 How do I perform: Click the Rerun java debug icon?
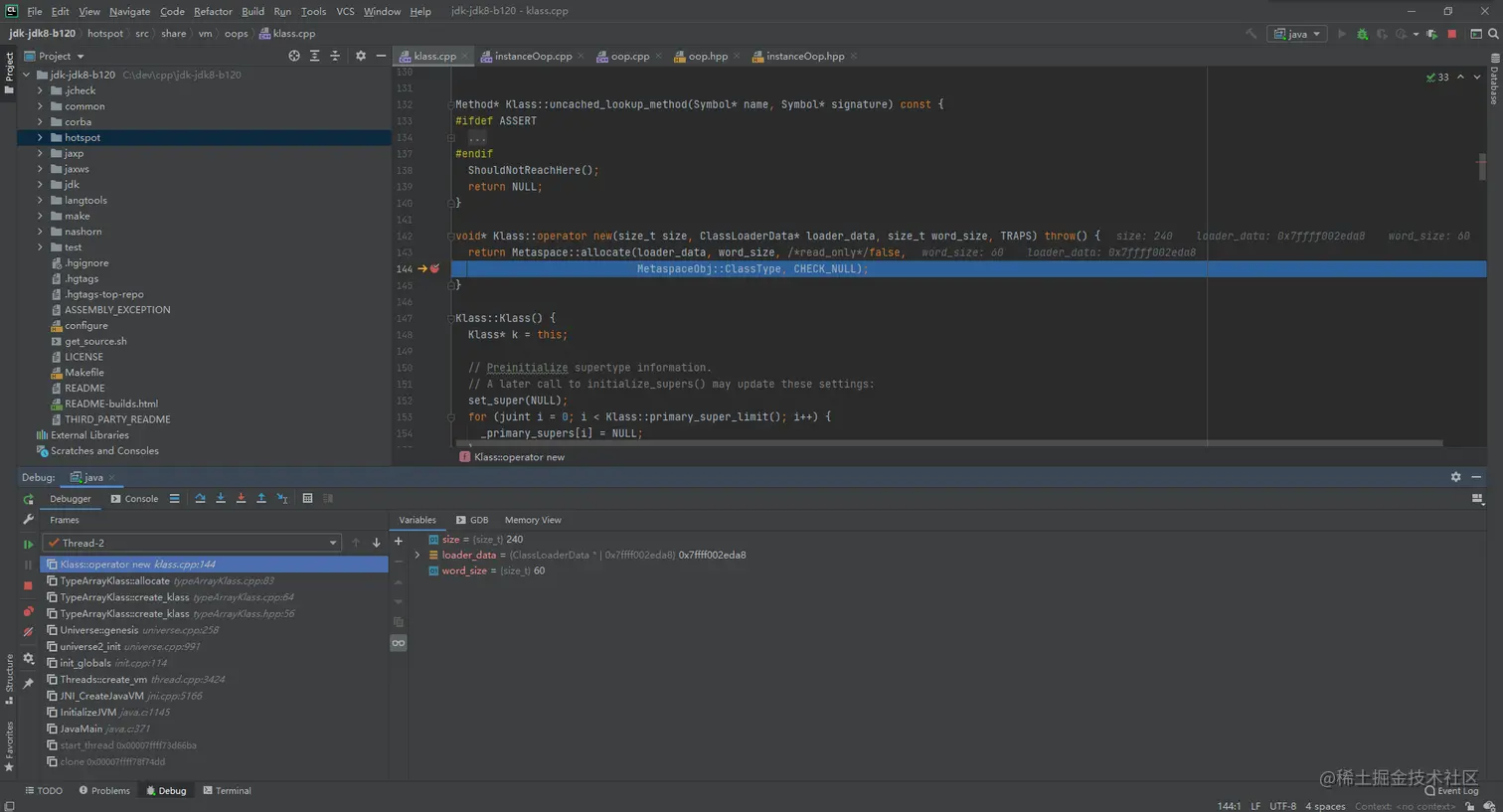[x=28, y=499]
